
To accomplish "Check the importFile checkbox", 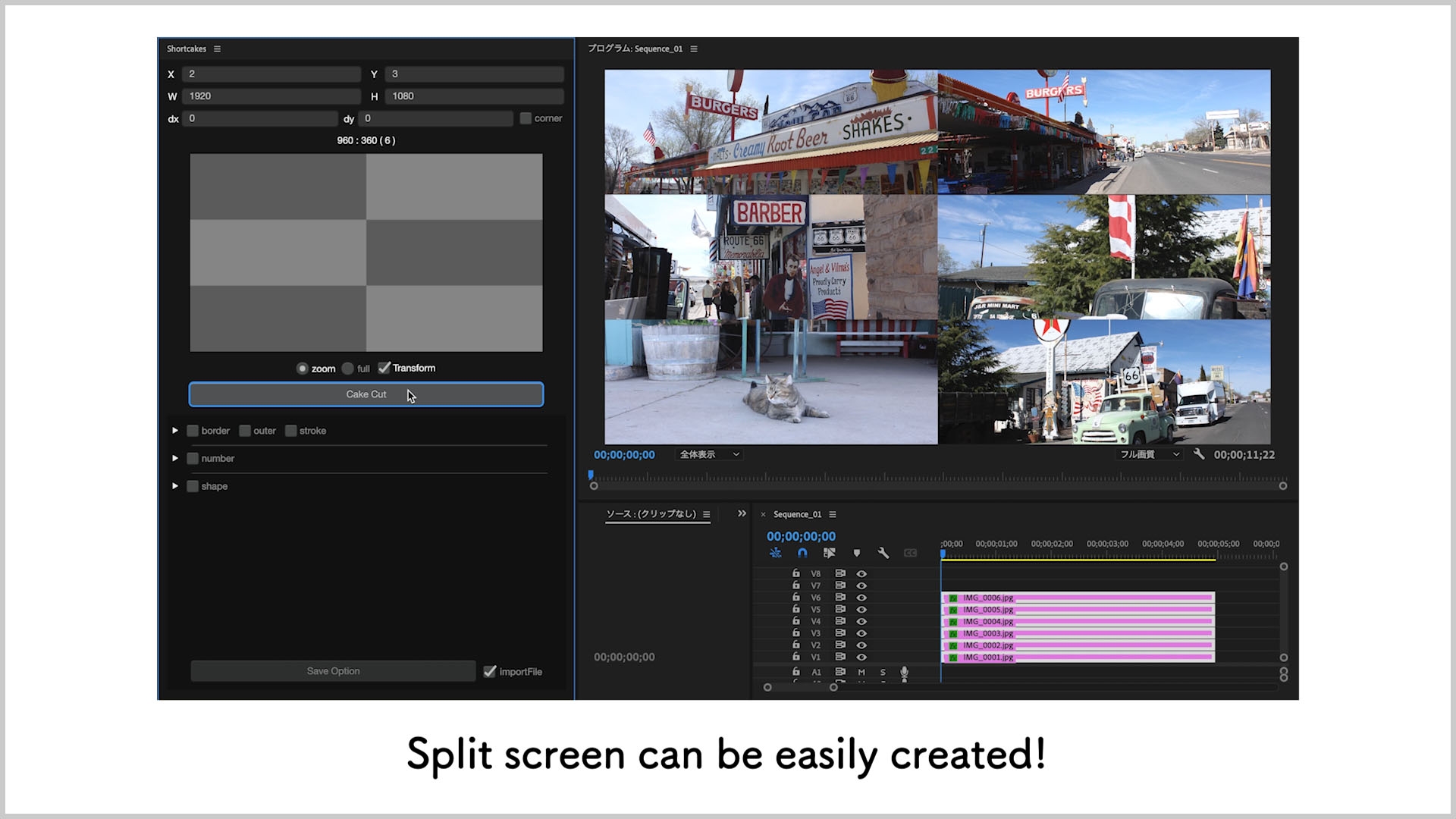I will (x=491, y=671).
